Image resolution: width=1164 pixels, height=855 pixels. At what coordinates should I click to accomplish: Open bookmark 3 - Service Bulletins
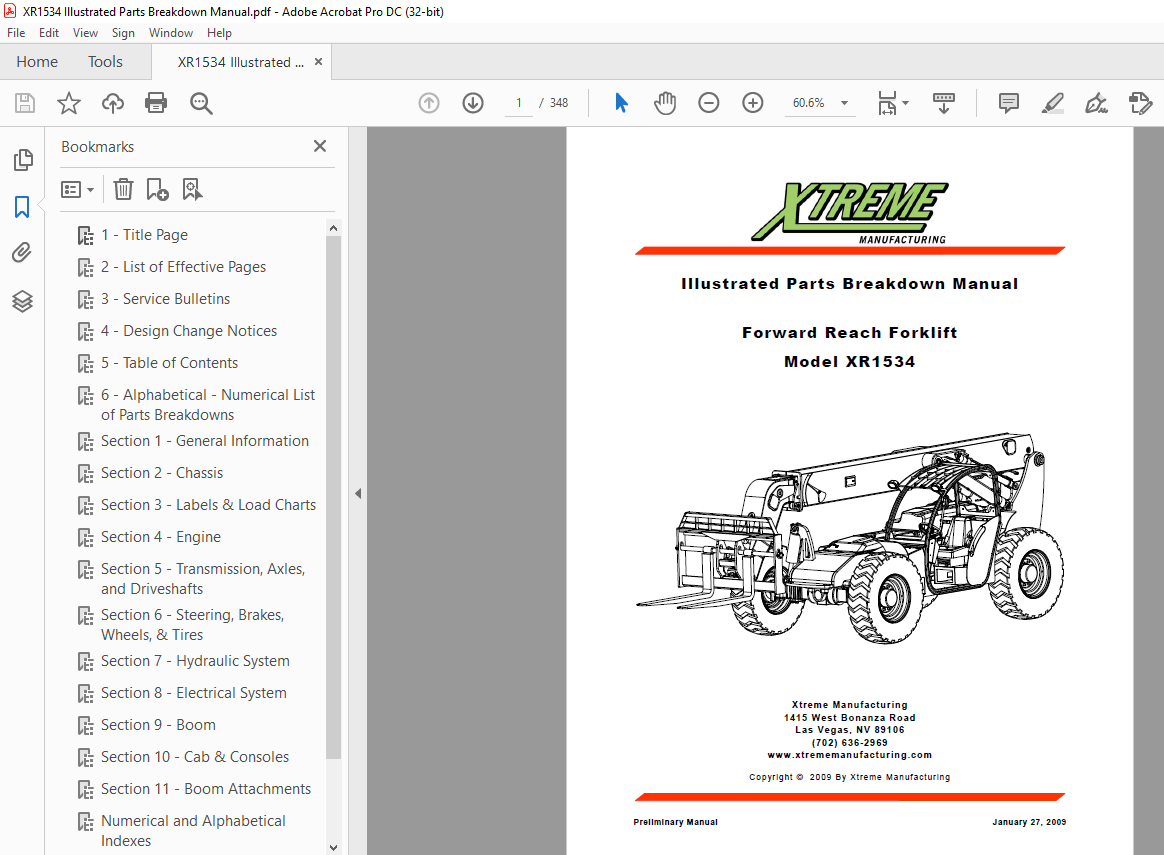166,298
